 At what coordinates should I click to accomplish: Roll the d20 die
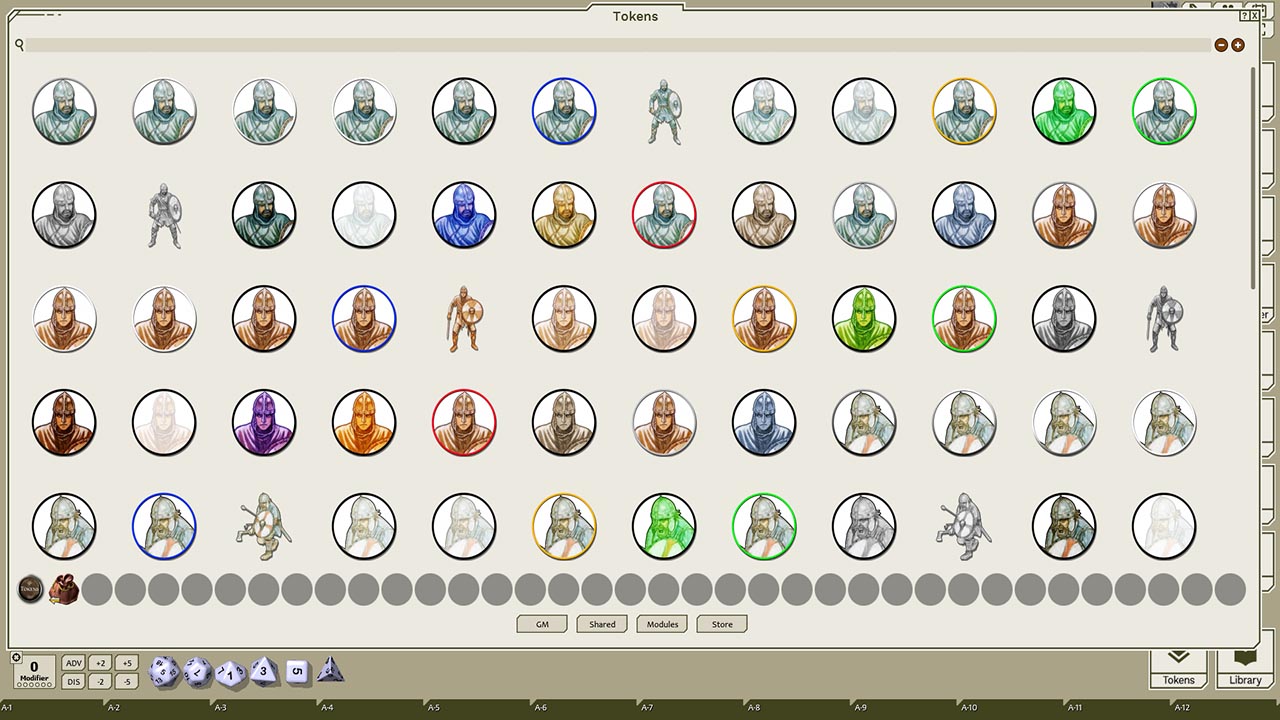click(x=163, y=671)
